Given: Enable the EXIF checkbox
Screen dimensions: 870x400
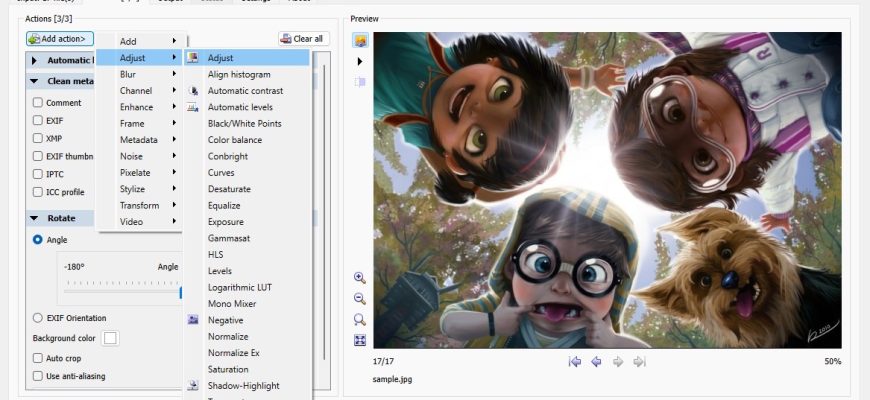Looking at the screenshot, I should [38, 120].
